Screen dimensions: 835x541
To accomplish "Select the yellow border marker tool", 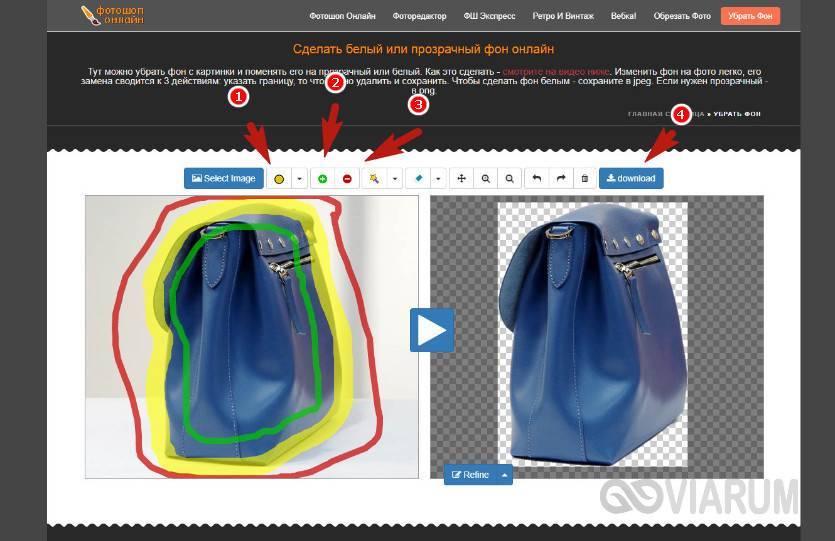I will [x=279, y=179].
